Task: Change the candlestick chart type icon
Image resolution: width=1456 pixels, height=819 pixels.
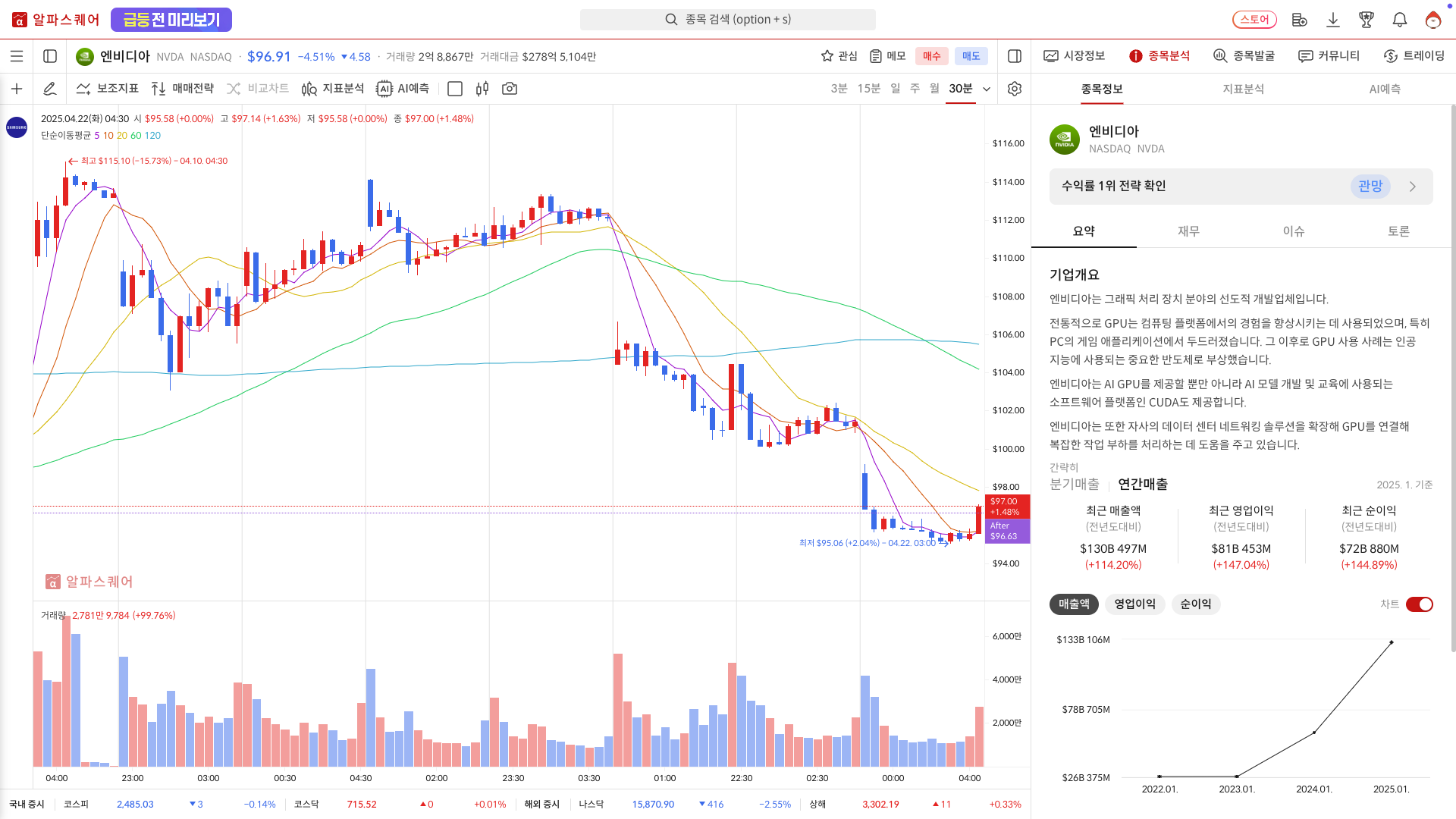Action: 482,89
